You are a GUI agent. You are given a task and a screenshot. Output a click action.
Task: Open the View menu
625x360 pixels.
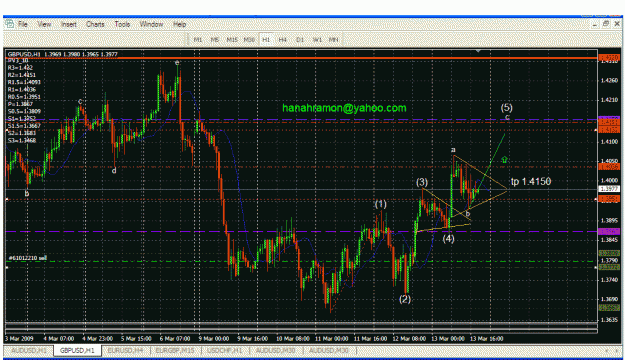(x=44, y=24)
